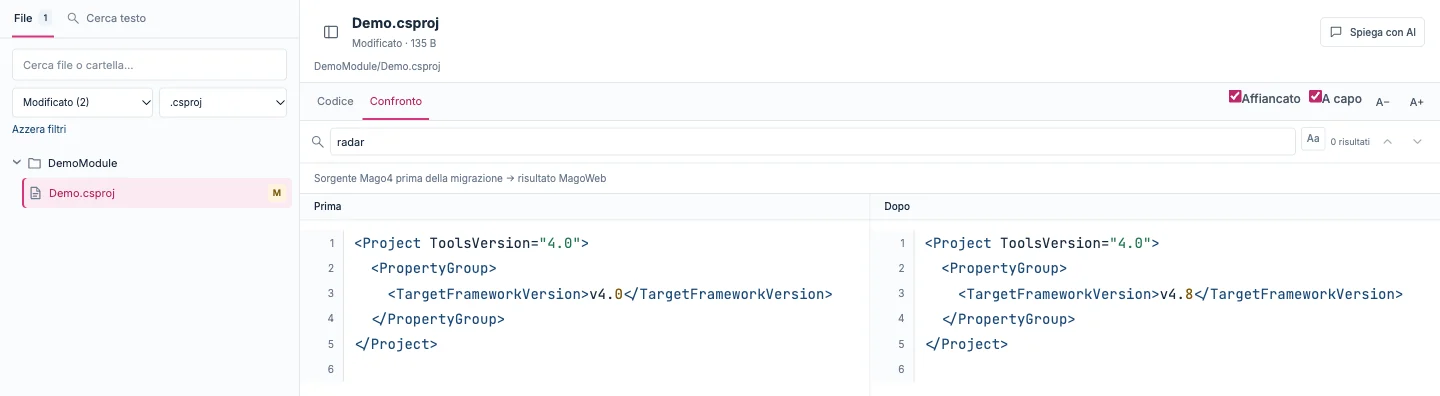The image size is (1440, 396).
Task: Toggle the Aa case-sensitive search option
Action: pyautogui.click(x=1313, y=140)
